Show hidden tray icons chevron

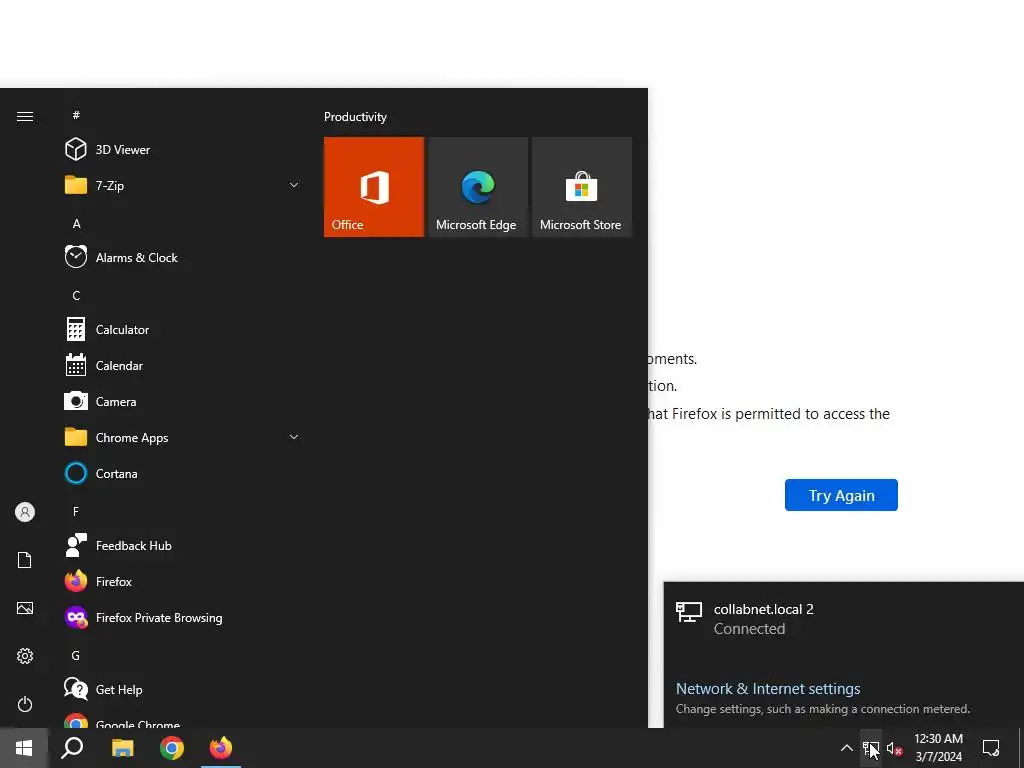[846, 748]
